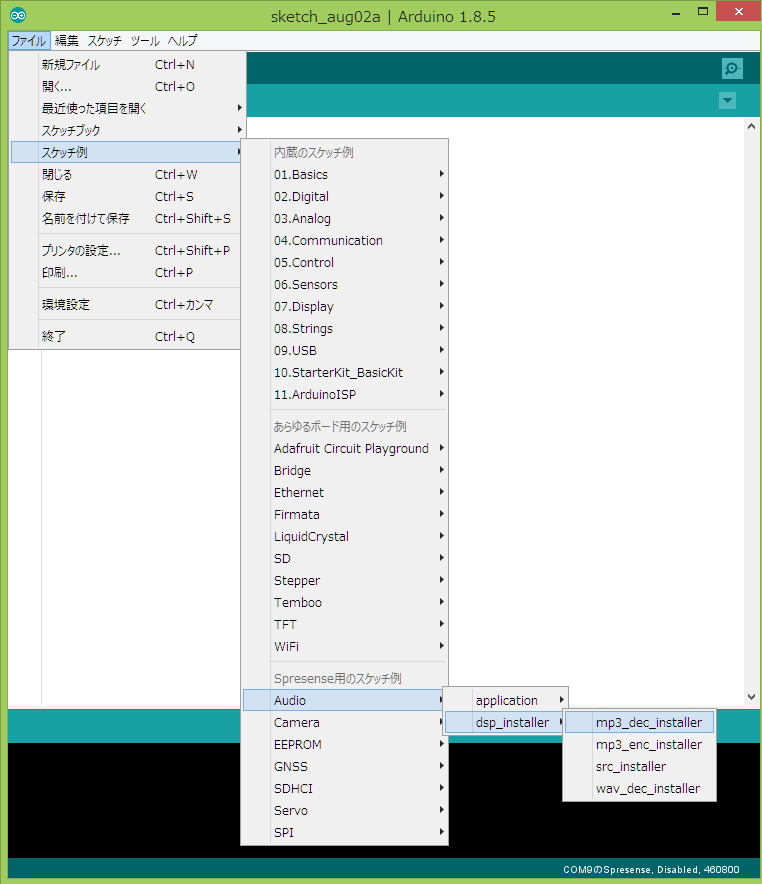The height and width of the screenshot is (884, 762).
Task: Expand 06.Sensors examples submenu
Action: pos(345,285)
